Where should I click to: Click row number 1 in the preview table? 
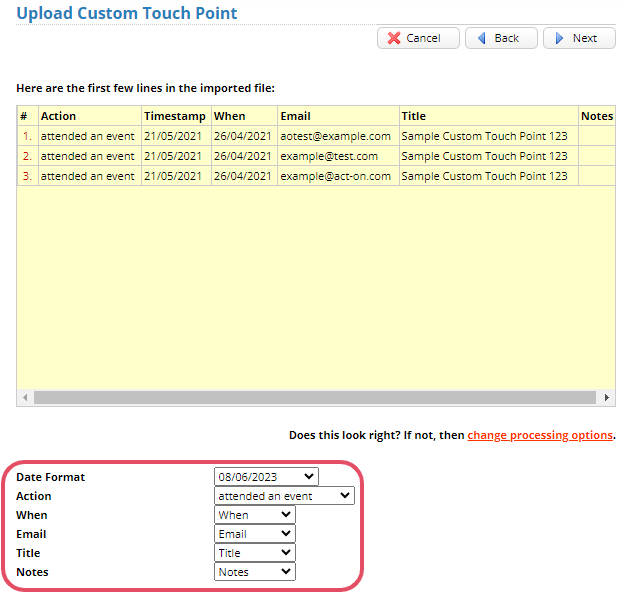pyautogui.click(x=27, y=136)
